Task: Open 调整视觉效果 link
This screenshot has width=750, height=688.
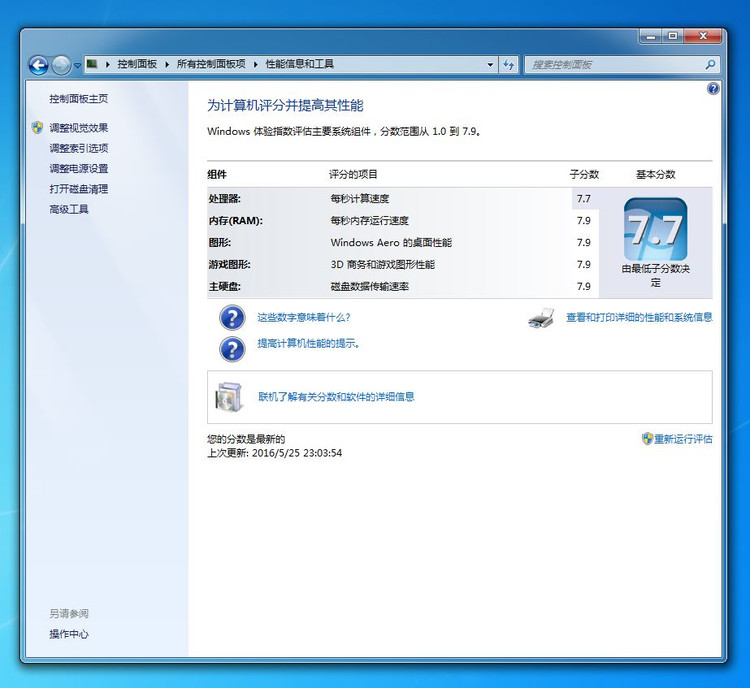Action: tap(78, 128)
